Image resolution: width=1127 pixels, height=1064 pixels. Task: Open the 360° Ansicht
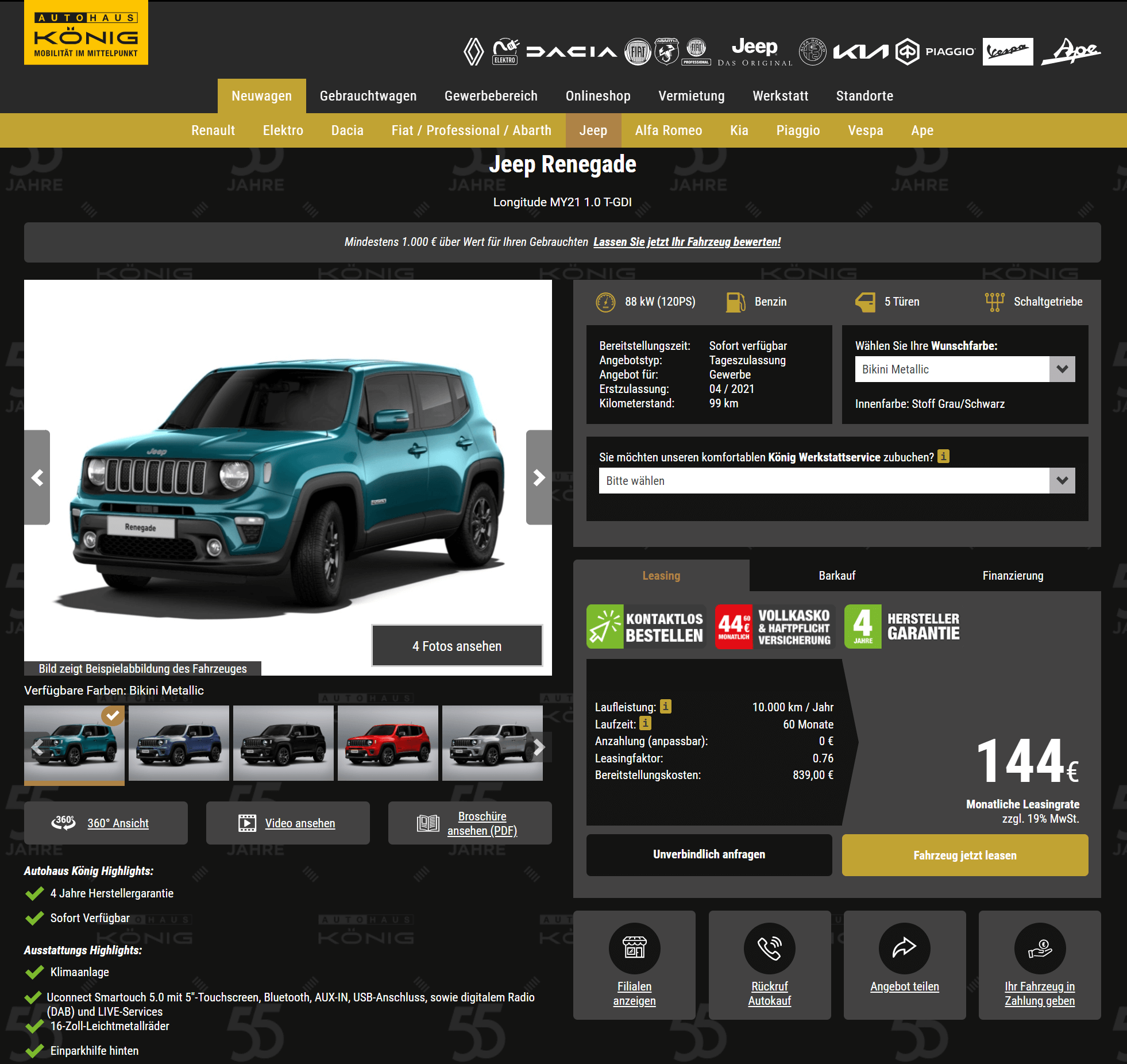click(106, 823)
